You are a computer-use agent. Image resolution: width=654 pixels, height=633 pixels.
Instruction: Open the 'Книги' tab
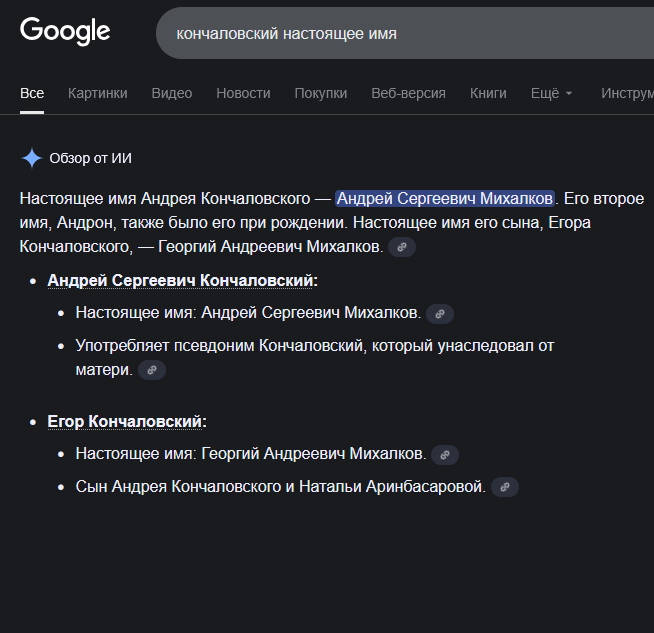pos(488,93)
